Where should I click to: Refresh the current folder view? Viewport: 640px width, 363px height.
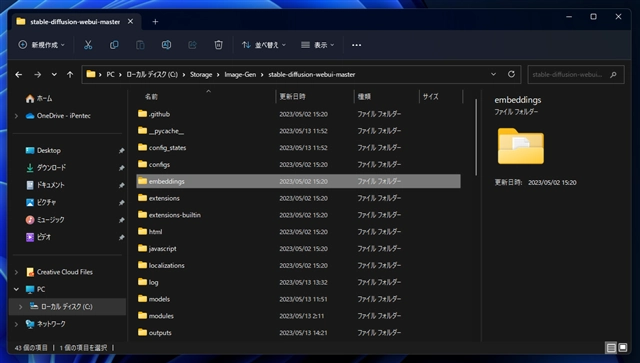[x=511, y=74]
